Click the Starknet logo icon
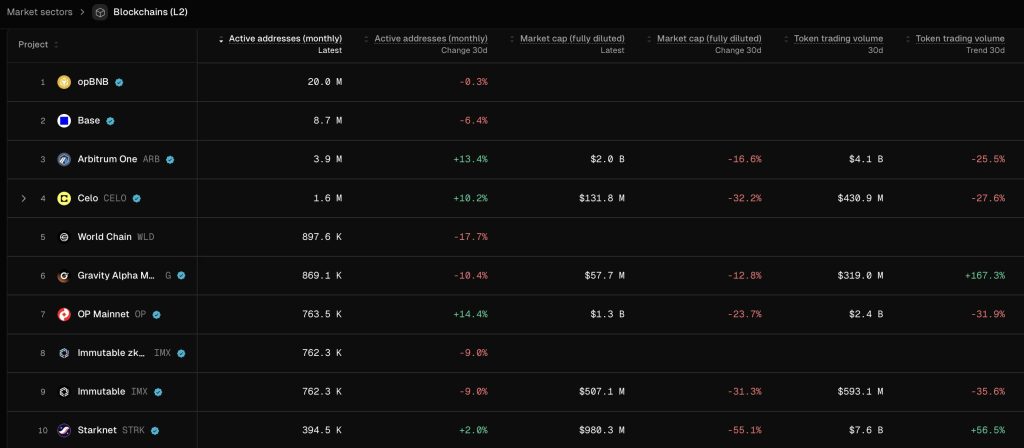This screenshot has width=1024, height=448. 64,430
